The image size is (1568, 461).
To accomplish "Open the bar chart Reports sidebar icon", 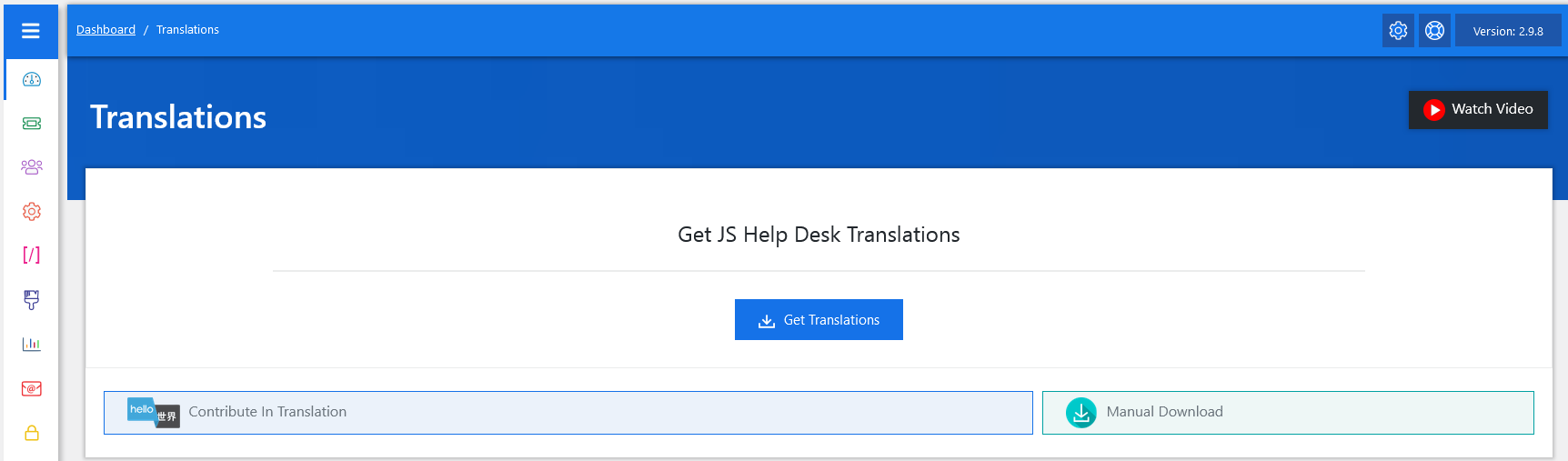I will coord(32,344).
